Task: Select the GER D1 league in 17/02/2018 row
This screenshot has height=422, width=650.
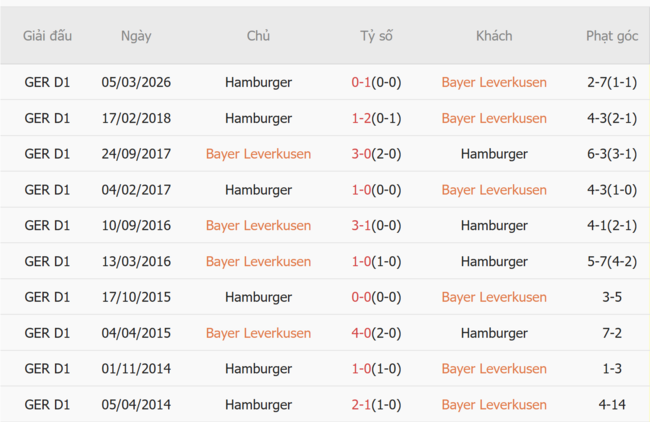Action: pos(47,118)
